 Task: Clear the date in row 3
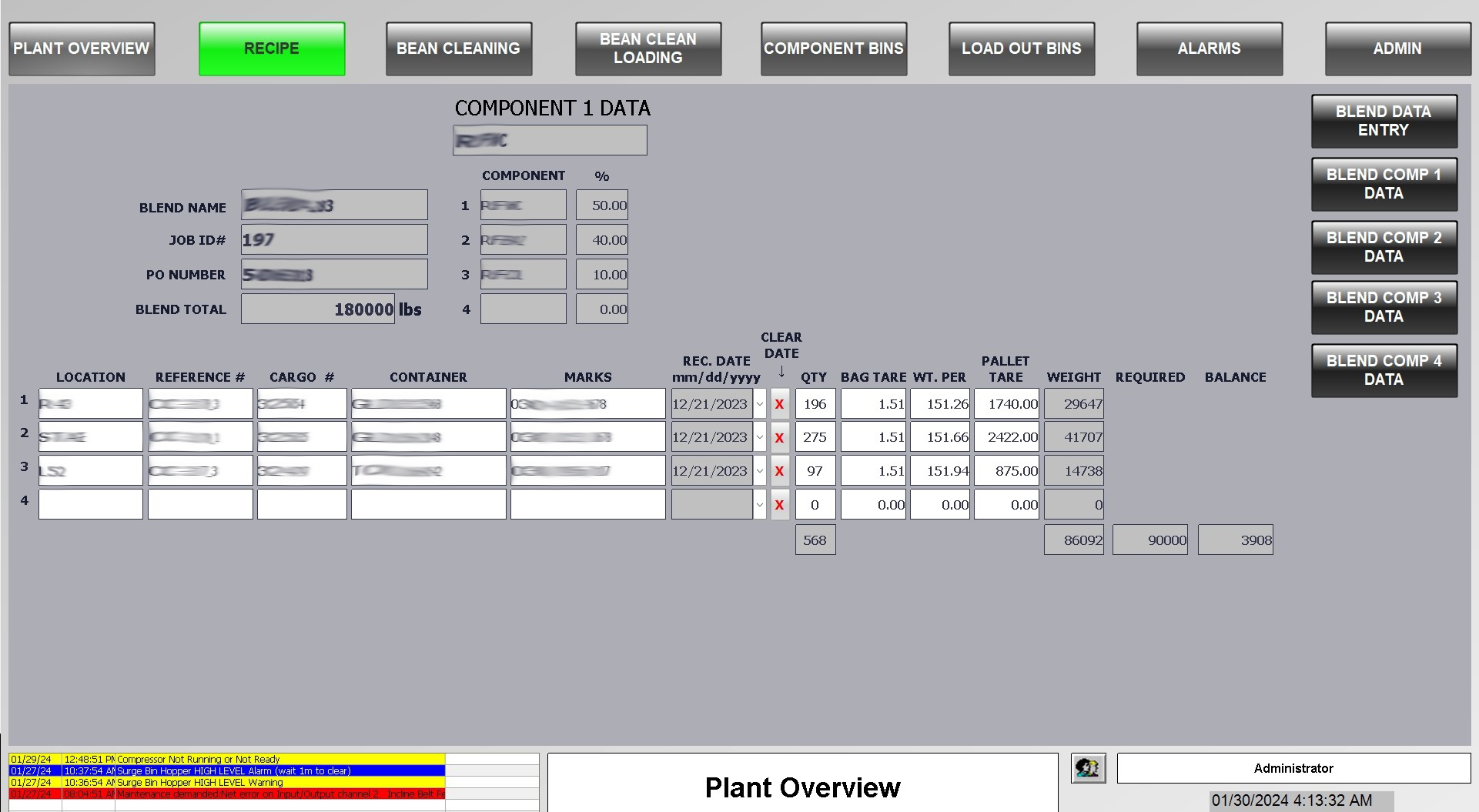(x=779, y=471)
